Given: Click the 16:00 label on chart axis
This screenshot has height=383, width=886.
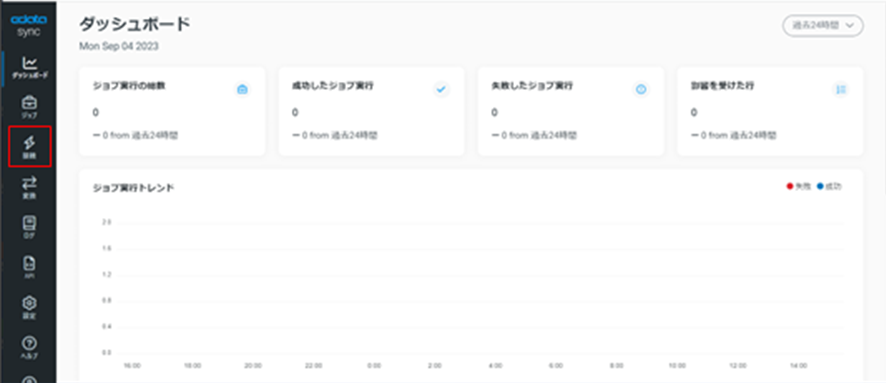Looking at the screenshot, I should pyautogui.click(x=132, y=366).
